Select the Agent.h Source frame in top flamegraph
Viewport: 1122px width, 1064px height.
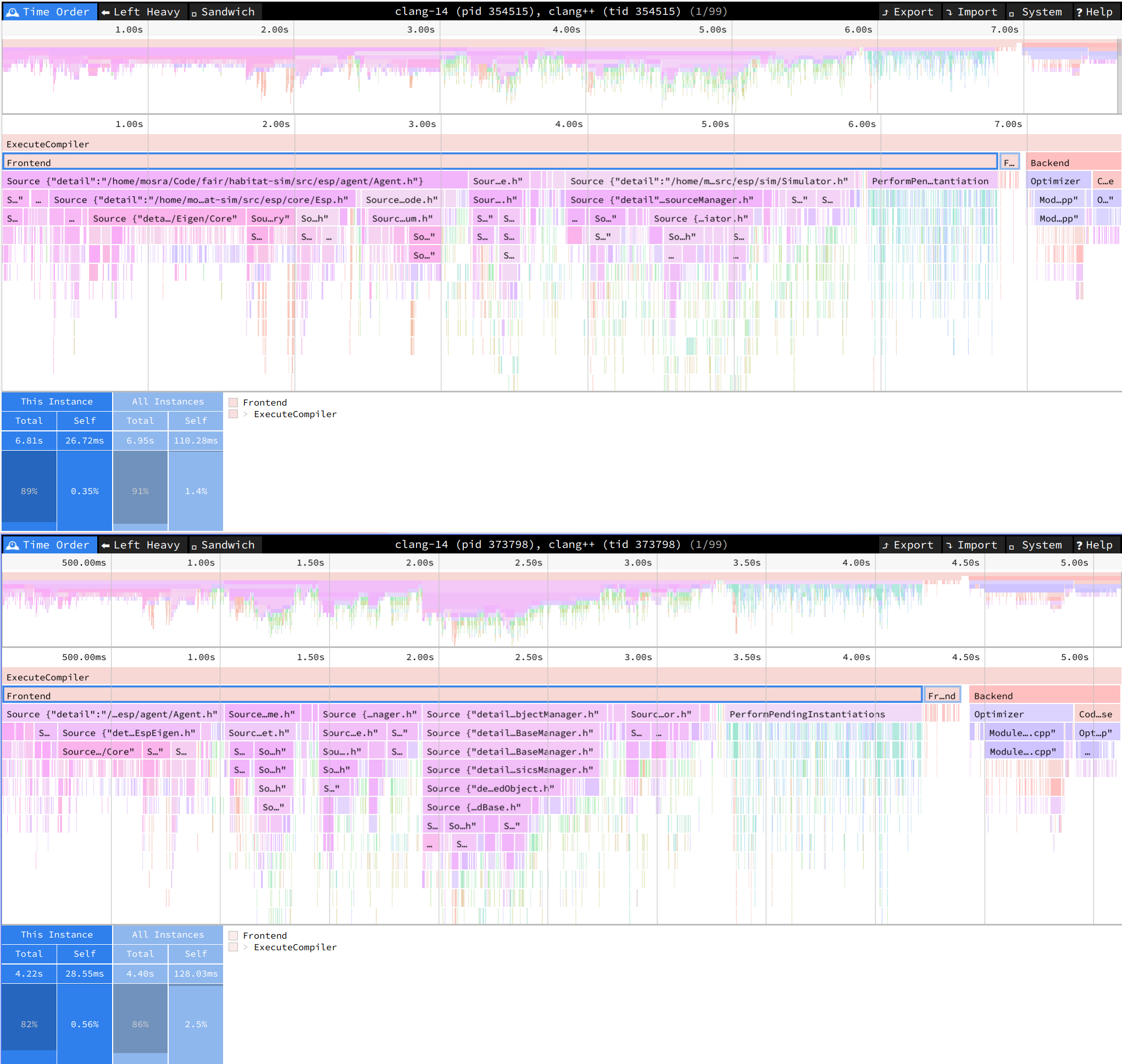(235, 181)
